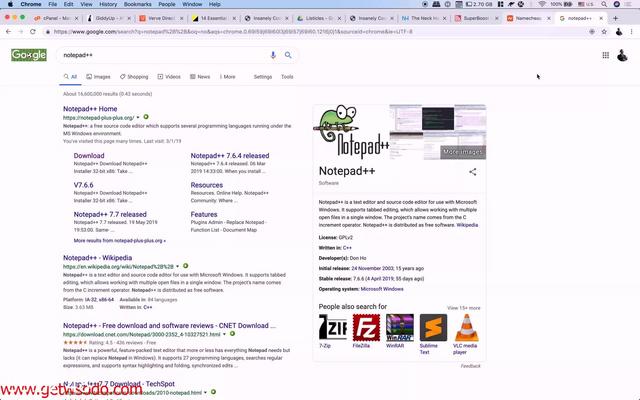
Task: Open Spotlight search in the menu bar
Action: tap(604, 4)
